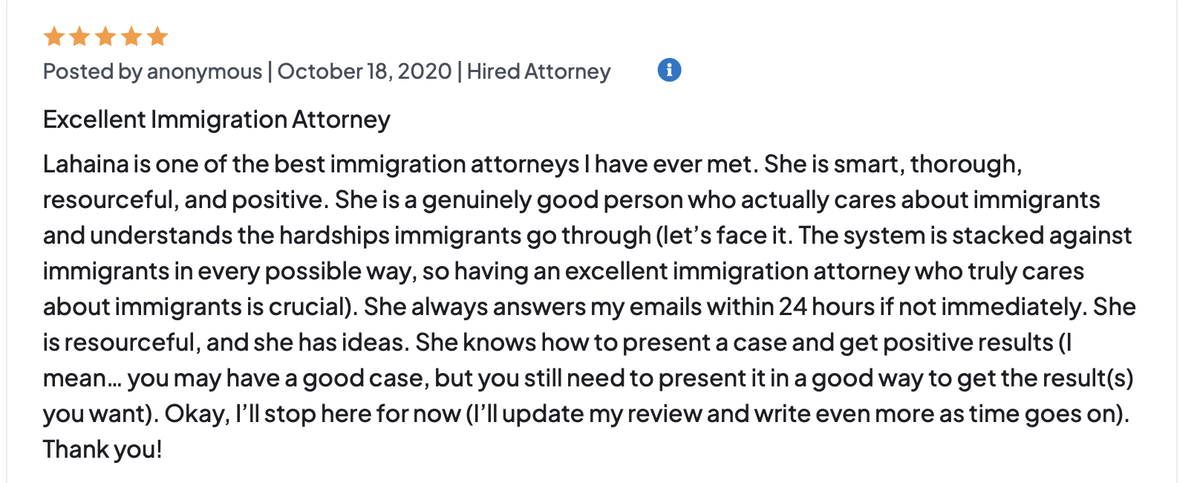The image size is (1200, 483).
Task: Click the first orange rating star
Action: click(54, 37)
